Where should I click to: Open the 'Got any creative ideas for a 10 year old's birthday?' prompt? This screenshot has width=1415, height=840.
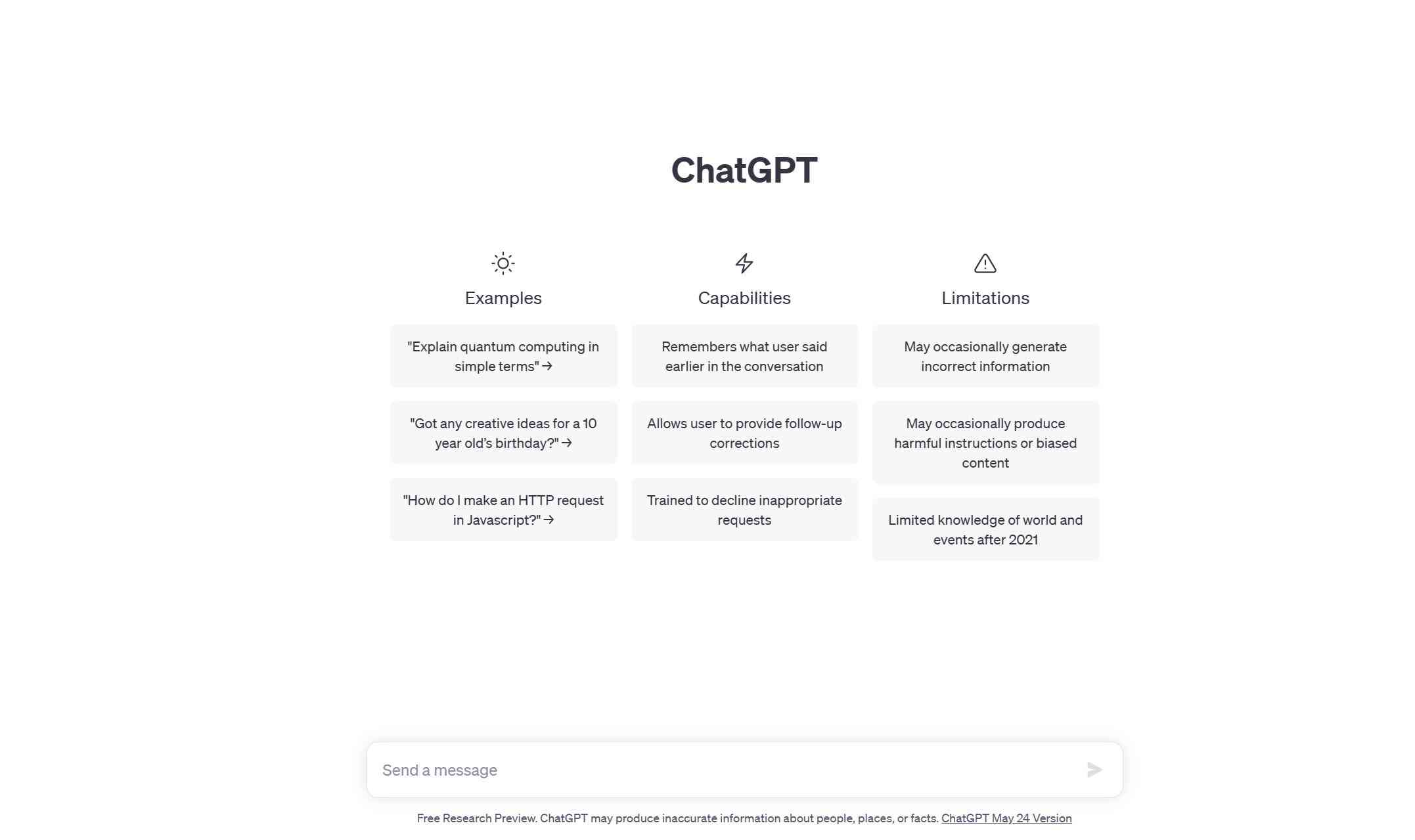click(503, 432)
